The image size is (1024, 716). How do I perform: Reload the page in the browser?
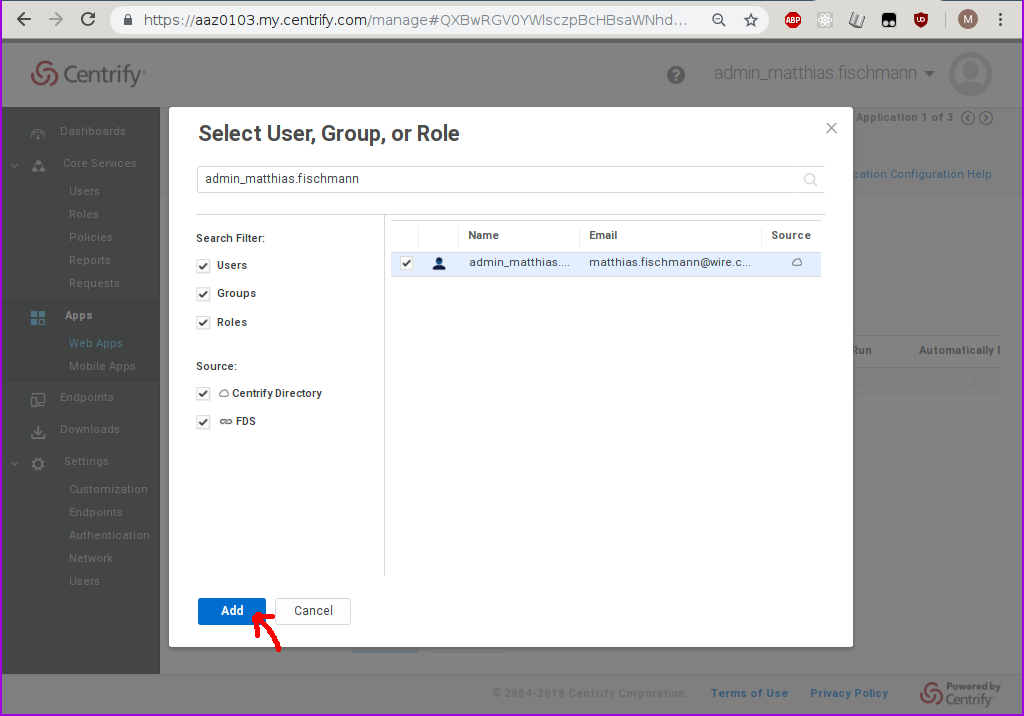[x=88, y=20]
